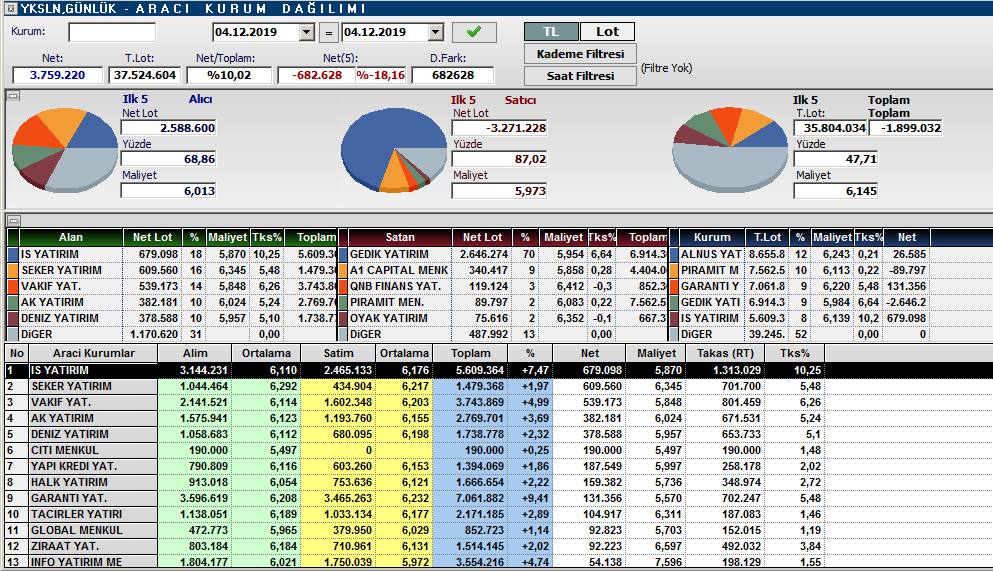The height and width of the screenshot is (571, 993).
Task: Click the buyers (Alıcı) pie chart
Action: click(x=65, y=149)
